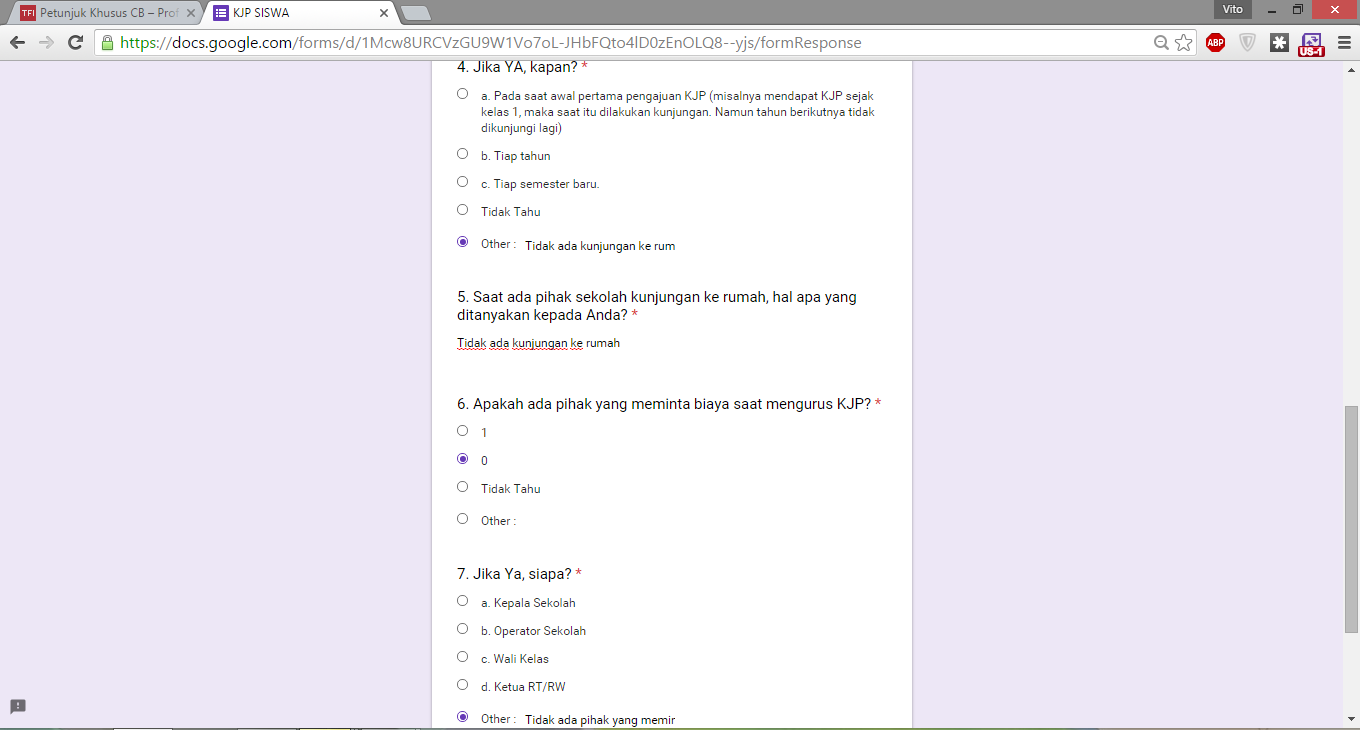Viewport: 1360px width, 730px height.
Task: Click question text '4. Jika YA, kapan?'
Action: click(x=517, y=67)
